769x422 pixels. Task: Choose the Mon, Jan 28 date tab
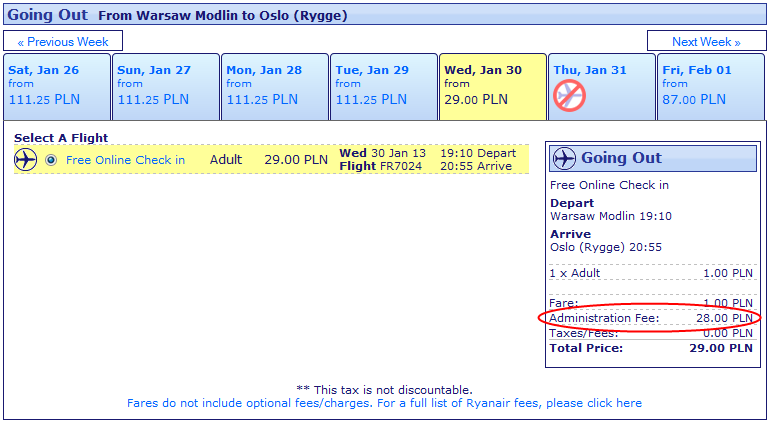[x=275, y=85]
